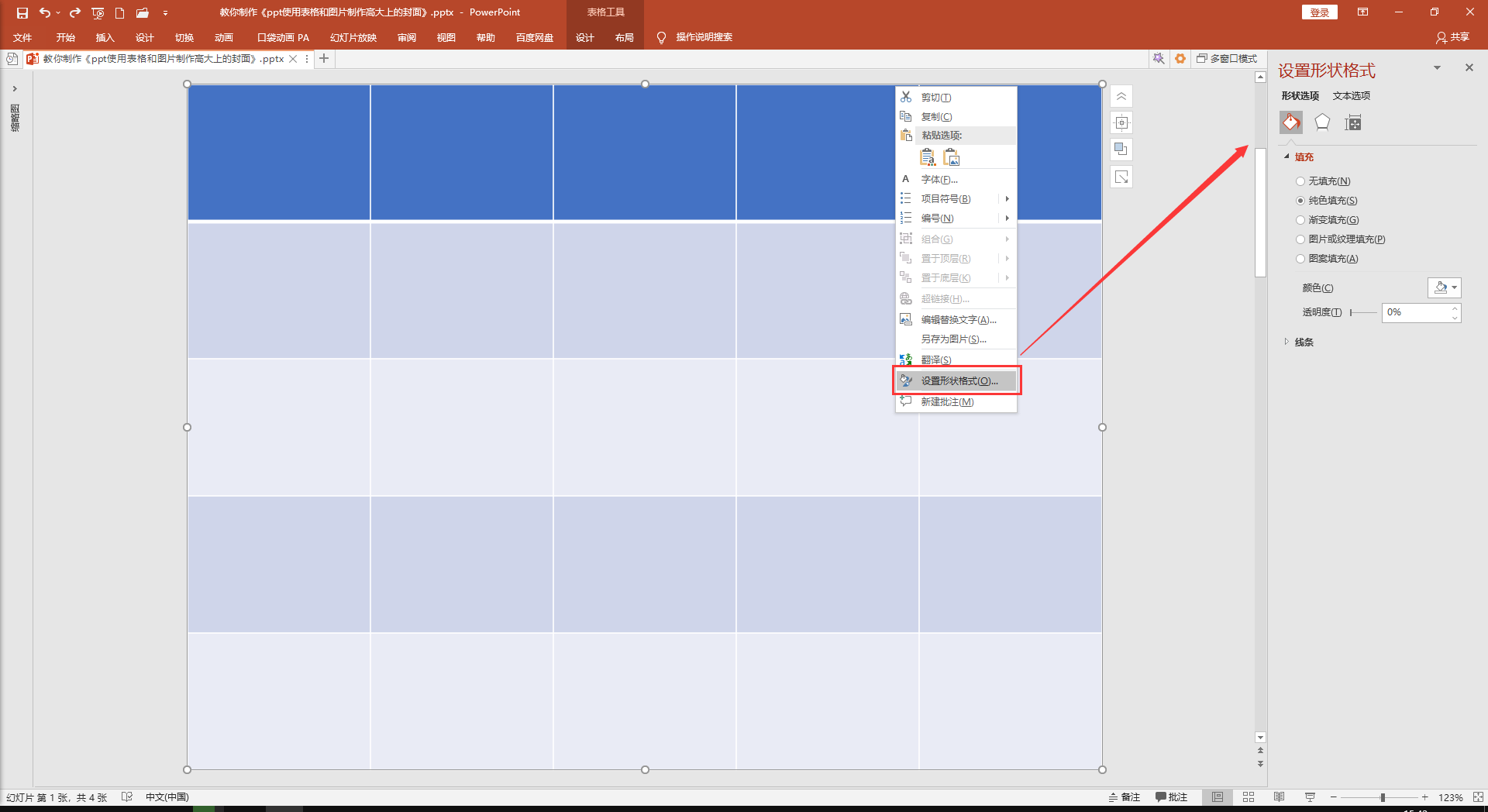Viewport: 1488px width, 812px height.
Task: Select 渐变填充(G) gradient fill option
Action: click(1300, 220)
